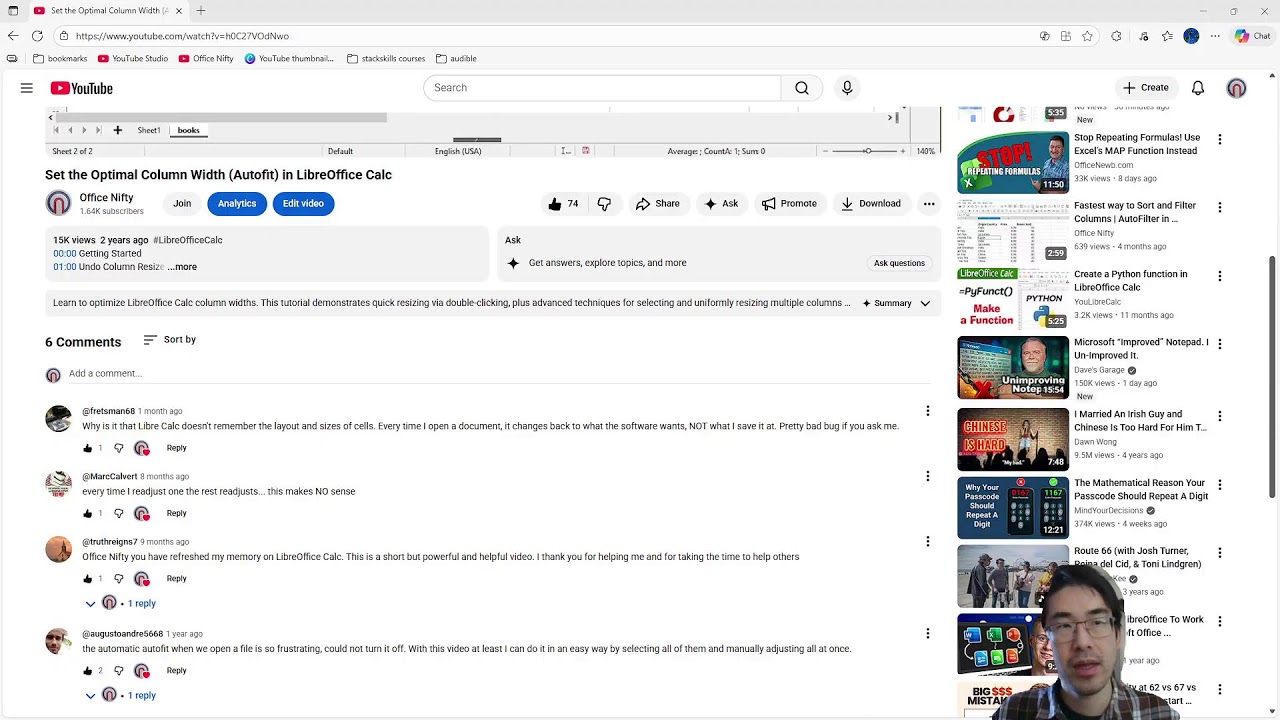The image size is (1280, 720).
Task: Open the YouTube guide hamburger menu
Action: tap(27, 88)
